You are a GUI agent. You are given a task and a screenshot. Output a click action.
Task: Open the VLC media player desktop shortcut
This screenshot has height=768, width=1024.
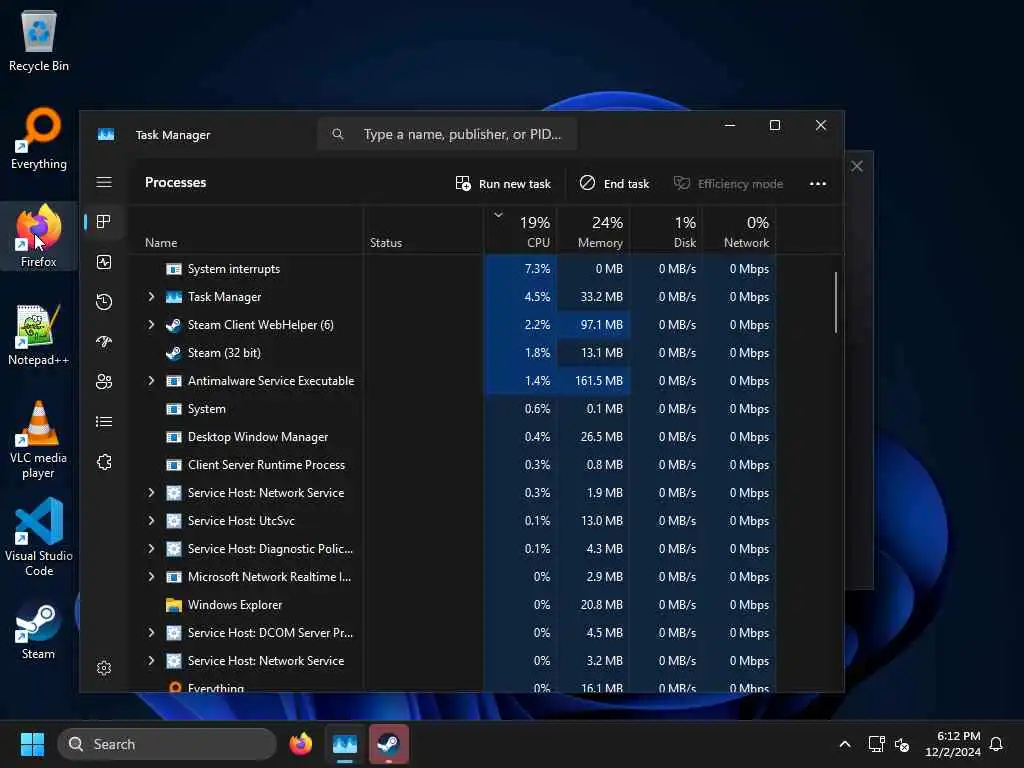pos(39,440)
